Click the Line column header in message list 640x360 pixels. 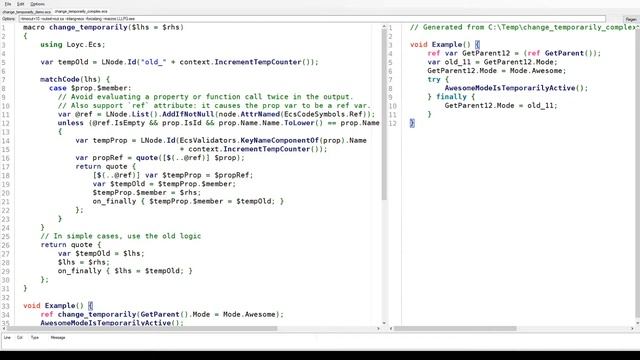point(7,338)
